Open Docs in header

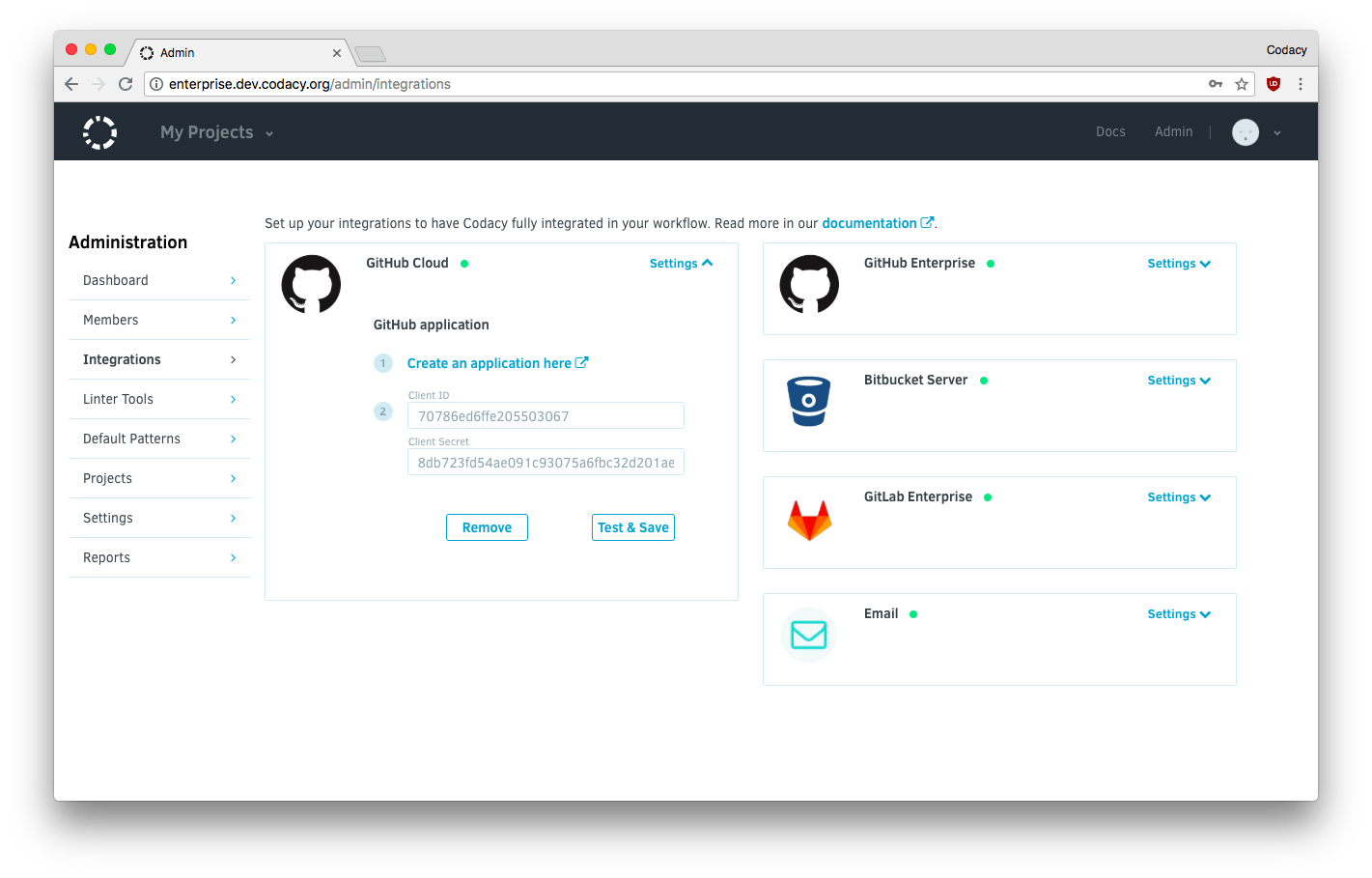(1110, 132)
